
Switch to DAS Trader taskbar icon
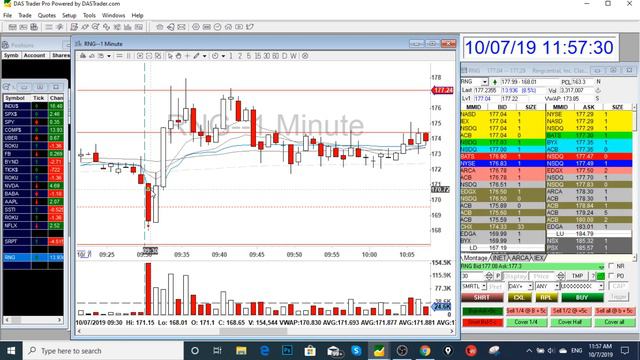tap(379, 351)
